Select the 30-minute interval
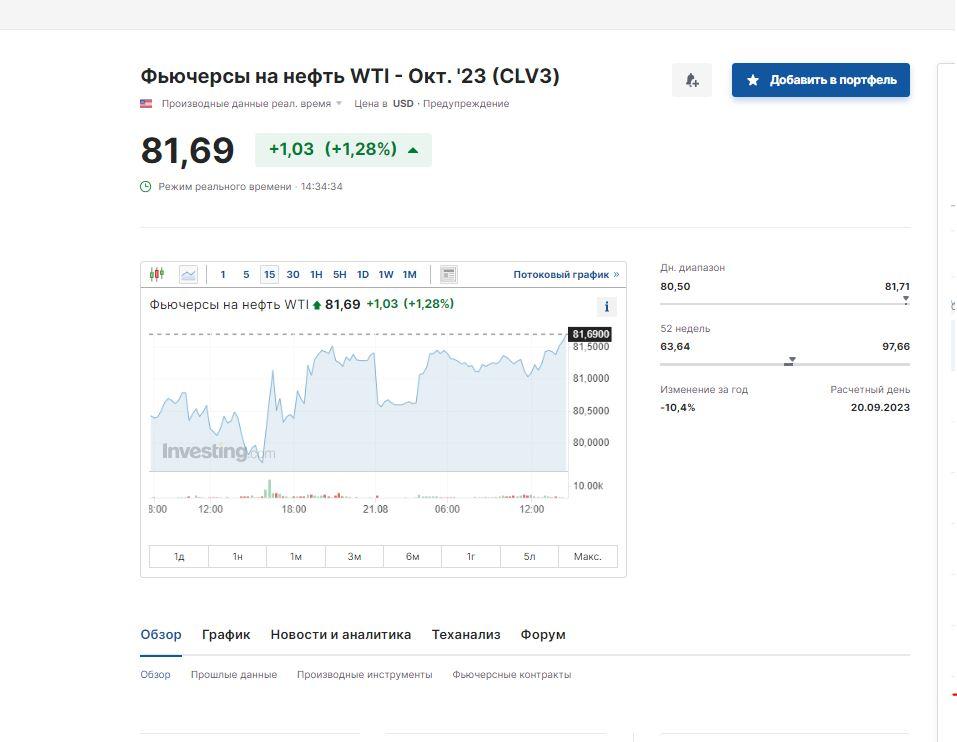957x742 pixels. click(x=293, y=275)
